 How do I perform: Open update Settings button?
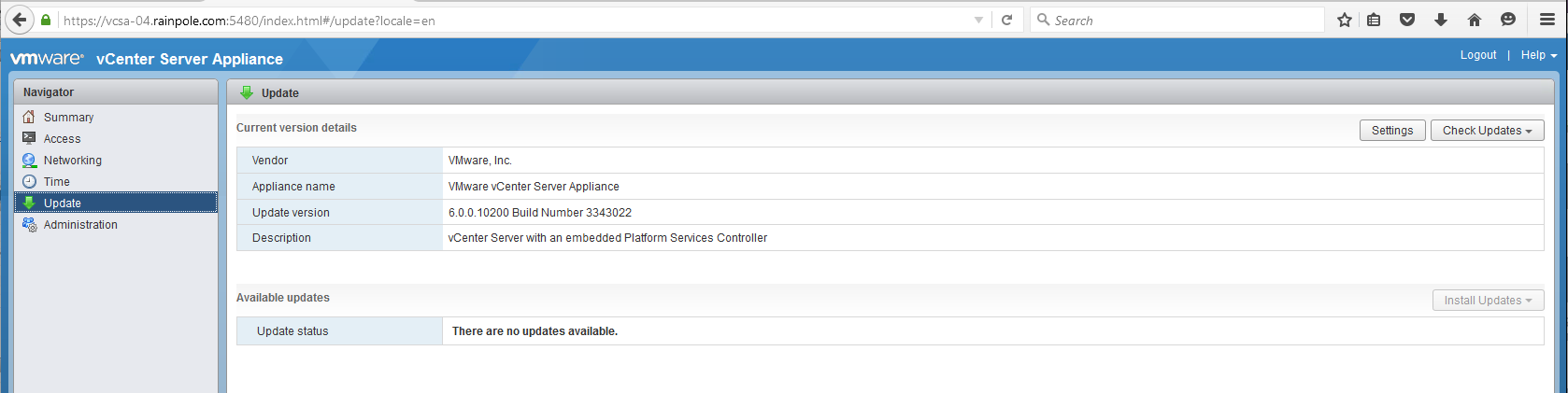tap(1391, 131)
